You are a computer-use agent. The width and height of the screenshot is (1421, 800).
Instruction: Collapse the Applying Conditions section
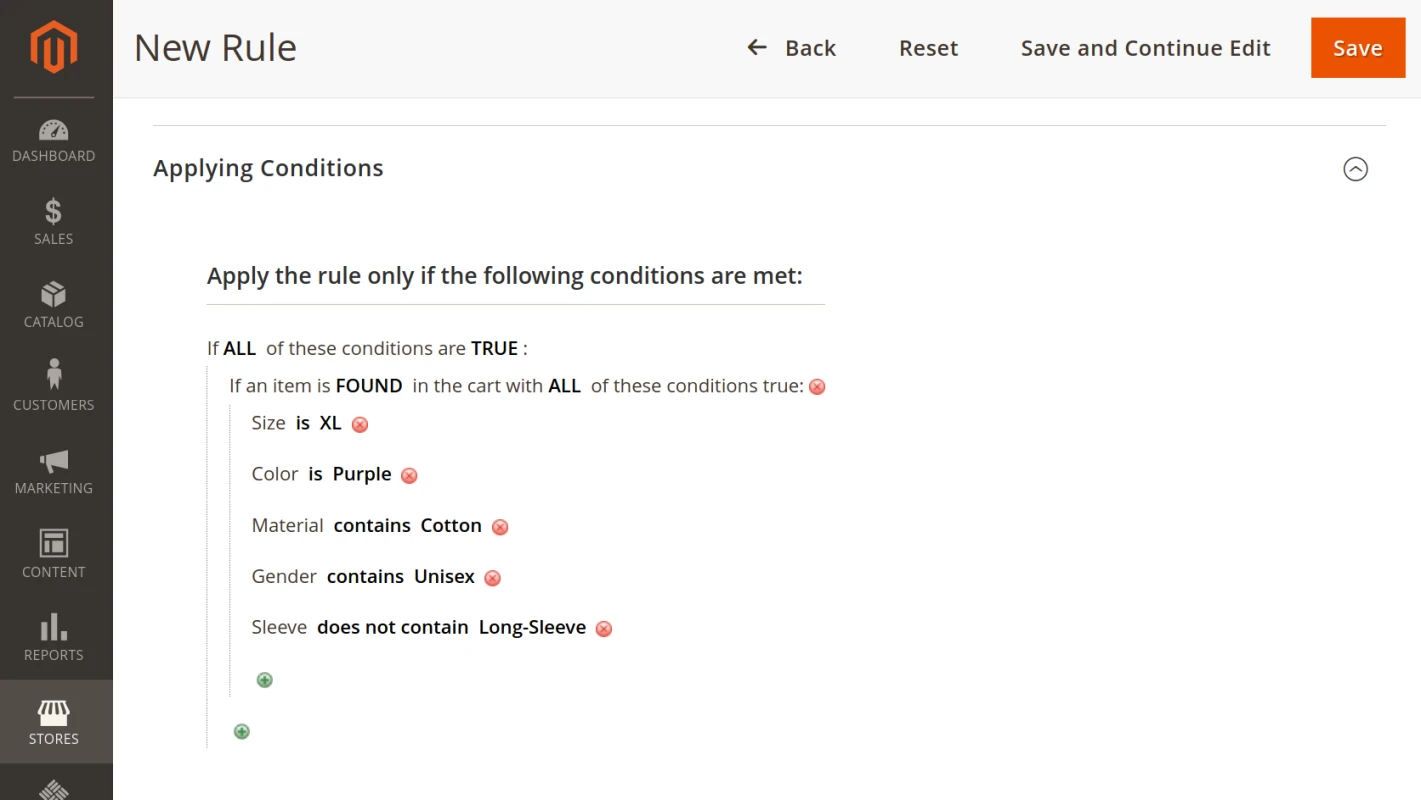1355,169
